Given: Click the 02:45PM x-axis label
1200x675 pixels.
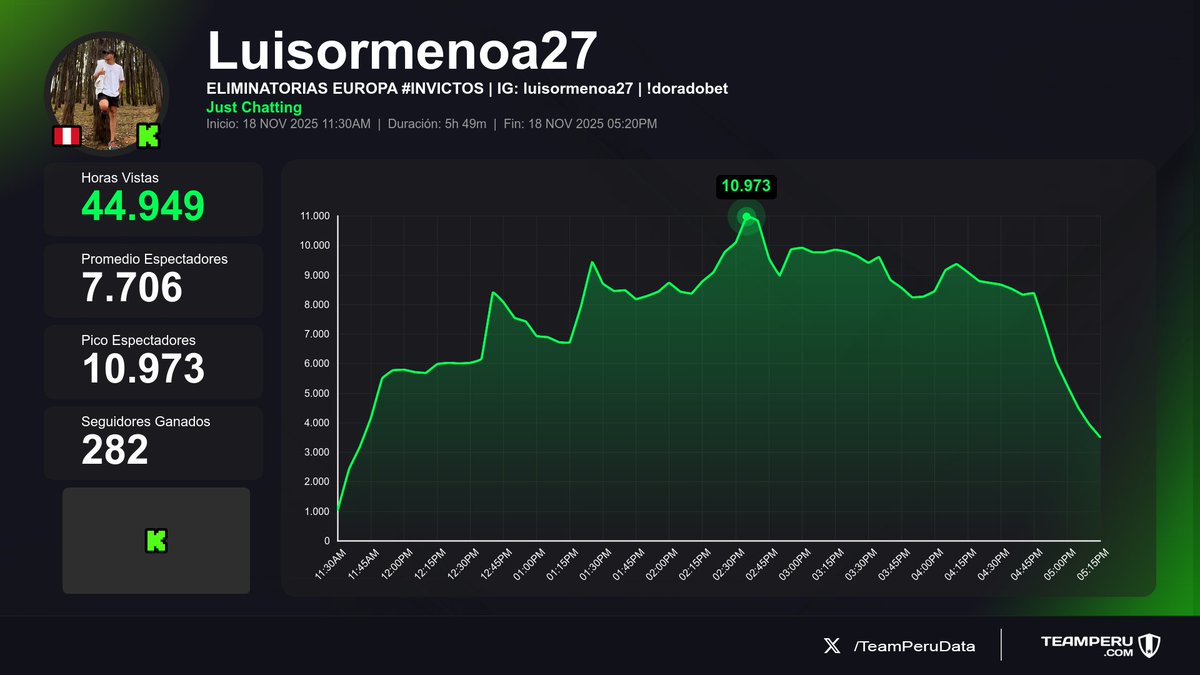Looking at the screenshot, I should (x=763, y=563).
